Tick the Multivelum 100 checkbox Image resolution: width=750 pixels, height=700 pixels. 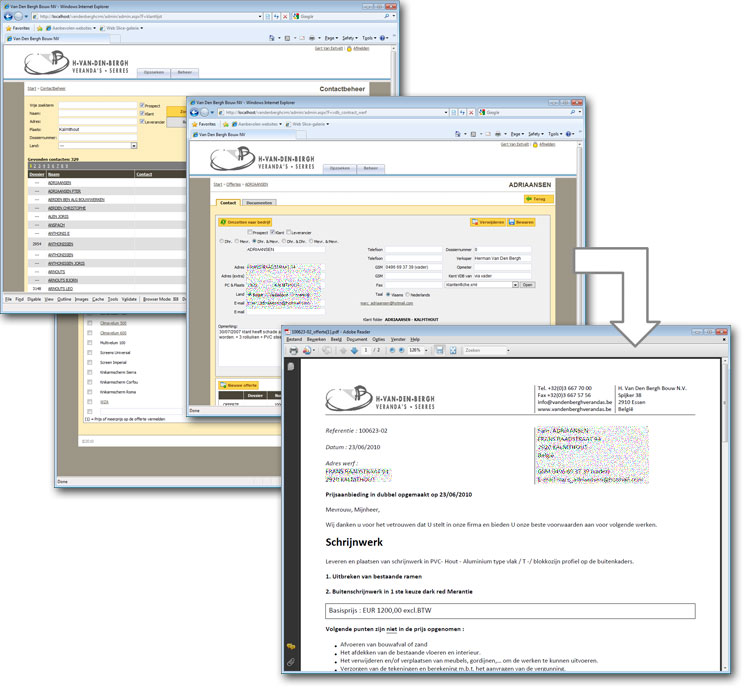89,343
